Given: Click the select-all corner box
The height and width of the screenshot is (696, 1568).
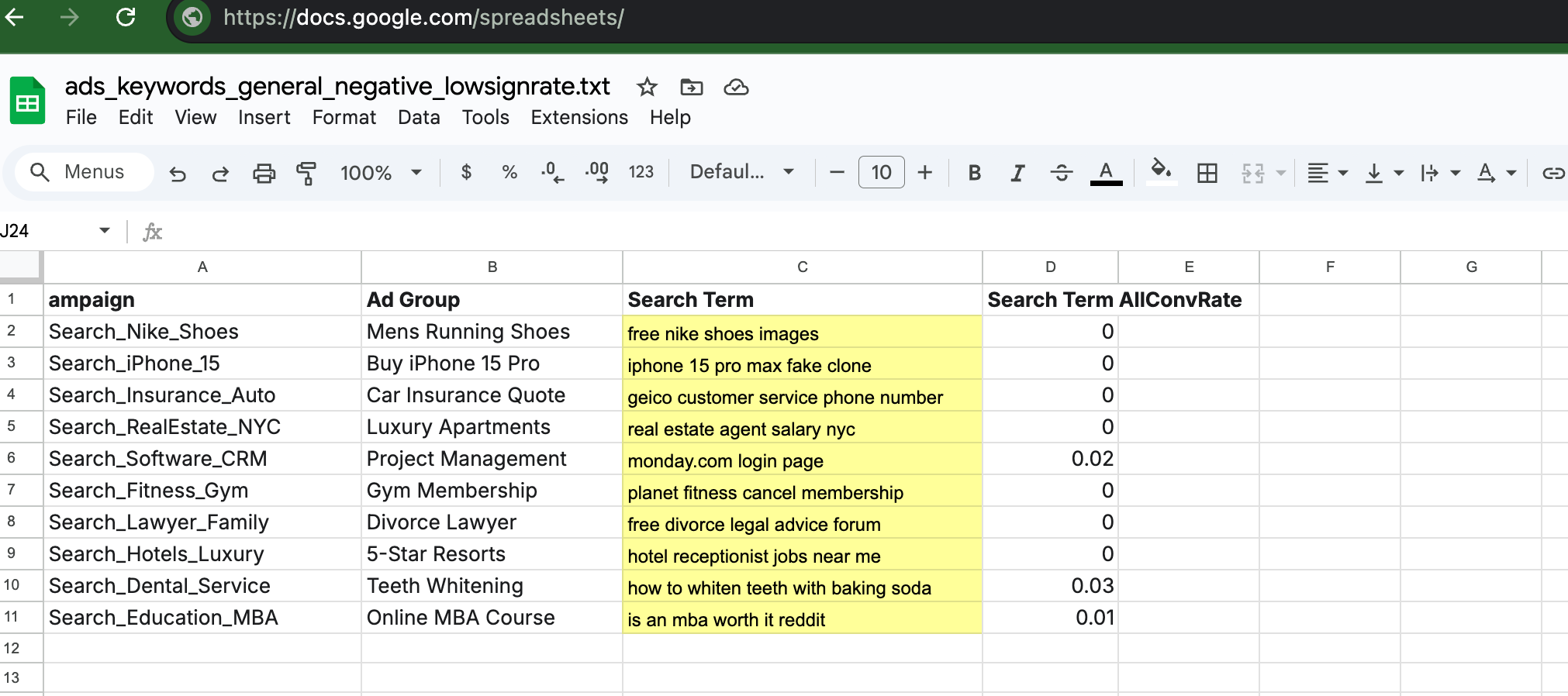Looking at the screenshot, I should click(x=21, y=267).
